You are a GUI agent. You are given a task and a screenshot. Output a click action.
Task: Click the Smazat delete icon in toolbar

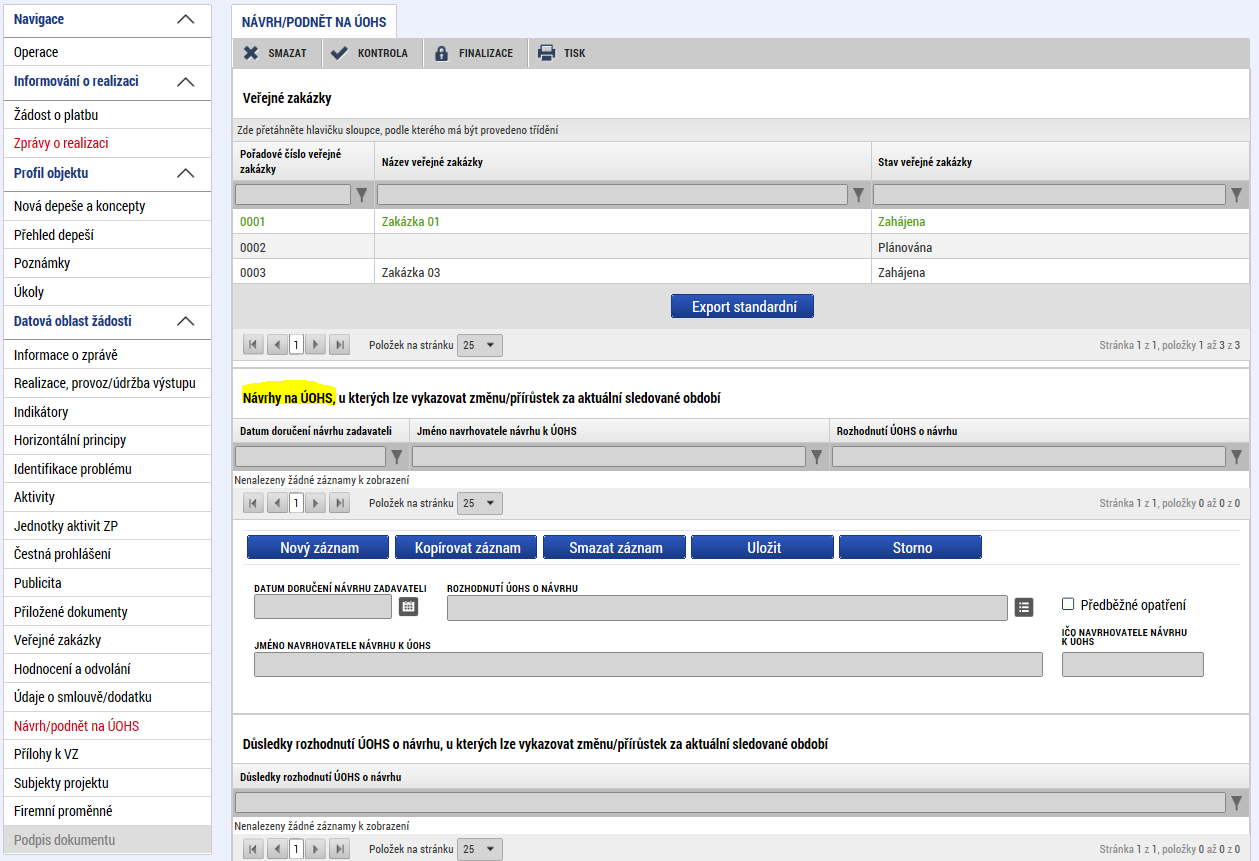click(x=251, y=53)
